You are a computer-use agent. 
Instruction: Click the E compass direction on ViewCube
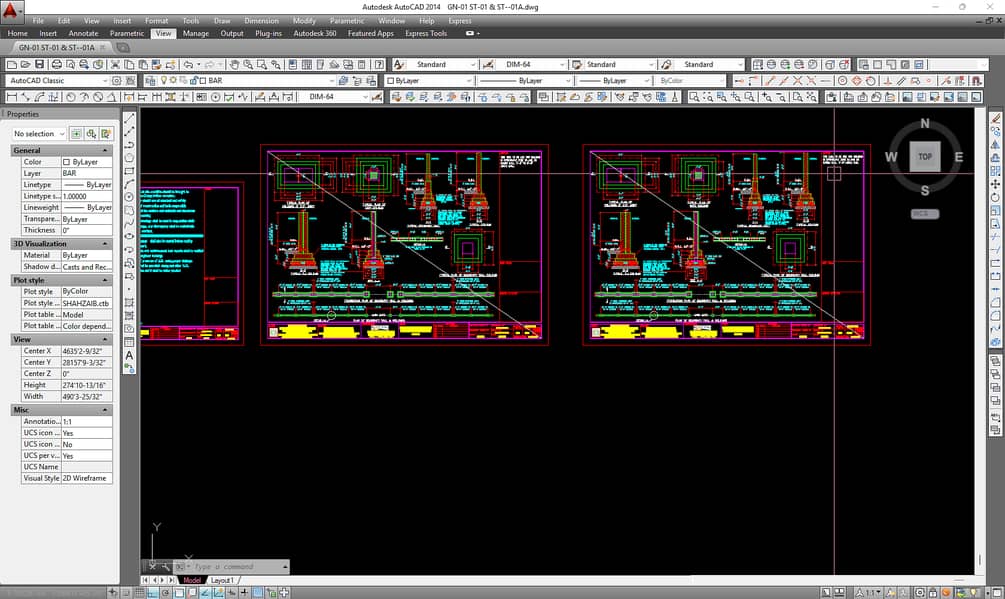click(x=959, y=157)
